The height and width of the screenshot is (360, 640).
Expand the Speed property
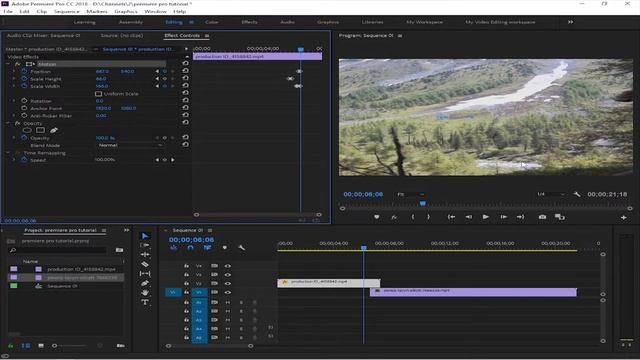pos(13,160)
